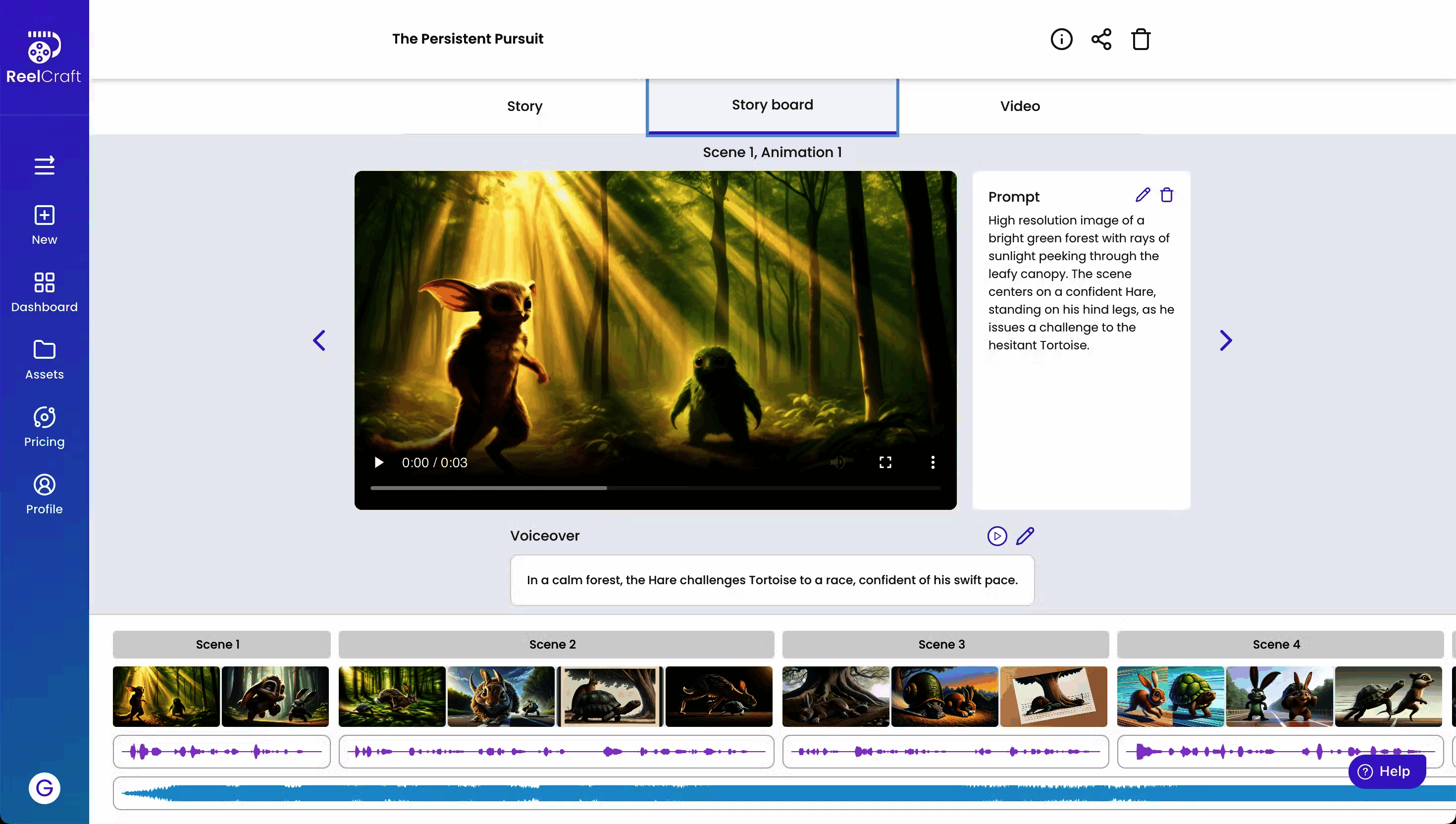1456x824 pixels.
Task: Go to previous animation chevron
Action: [x=319, y=341]
